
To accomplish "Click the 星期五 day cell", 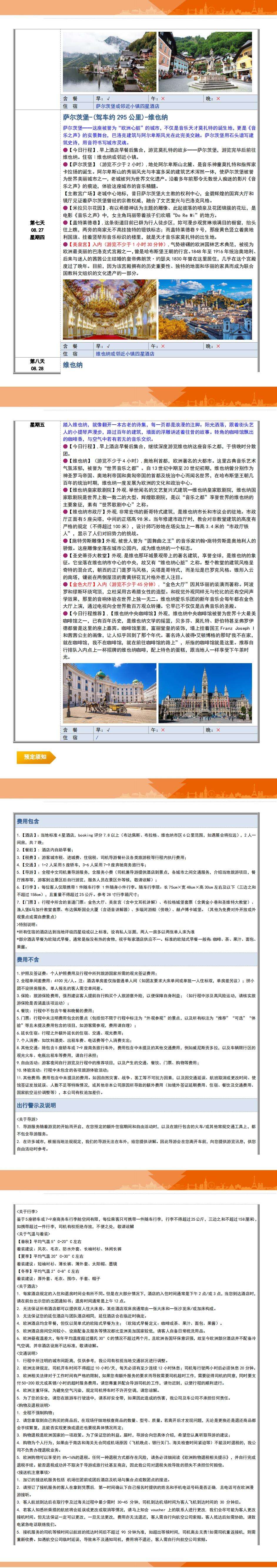I will pos(37,425).
